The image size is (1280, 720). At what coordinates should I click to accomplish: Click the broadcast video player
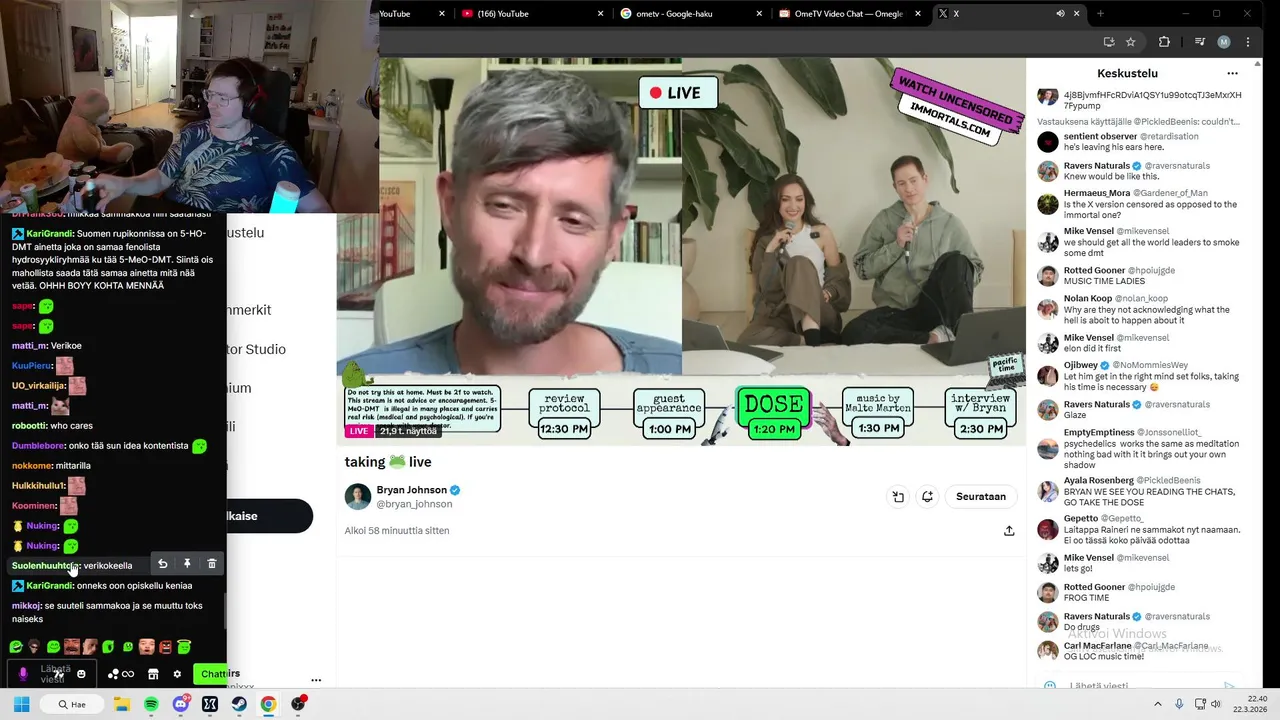[x=681, y=250]
